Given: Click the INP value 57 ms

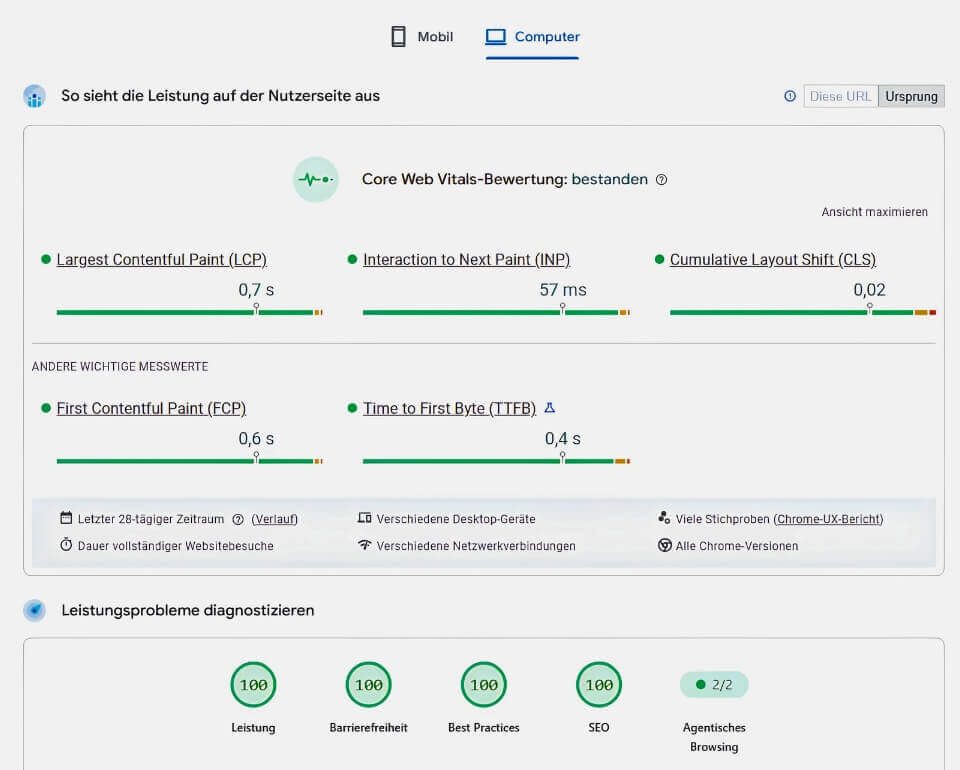Looking at the screenshot, I should coord(563,290).
